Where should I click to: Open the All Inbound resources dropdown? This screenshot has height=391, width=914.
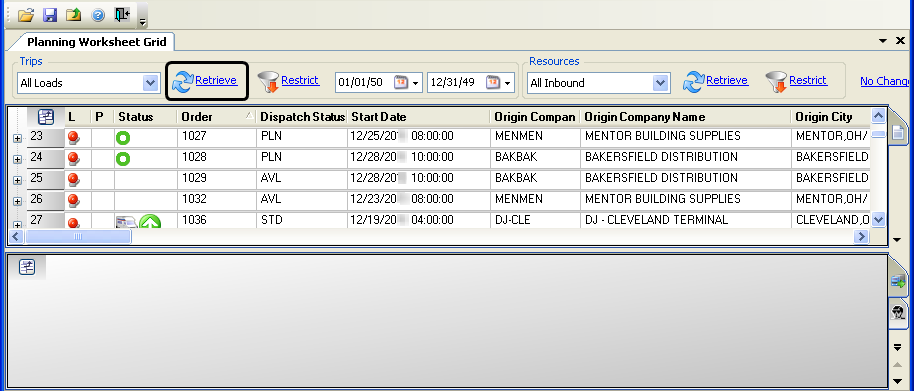coord(660,83)
